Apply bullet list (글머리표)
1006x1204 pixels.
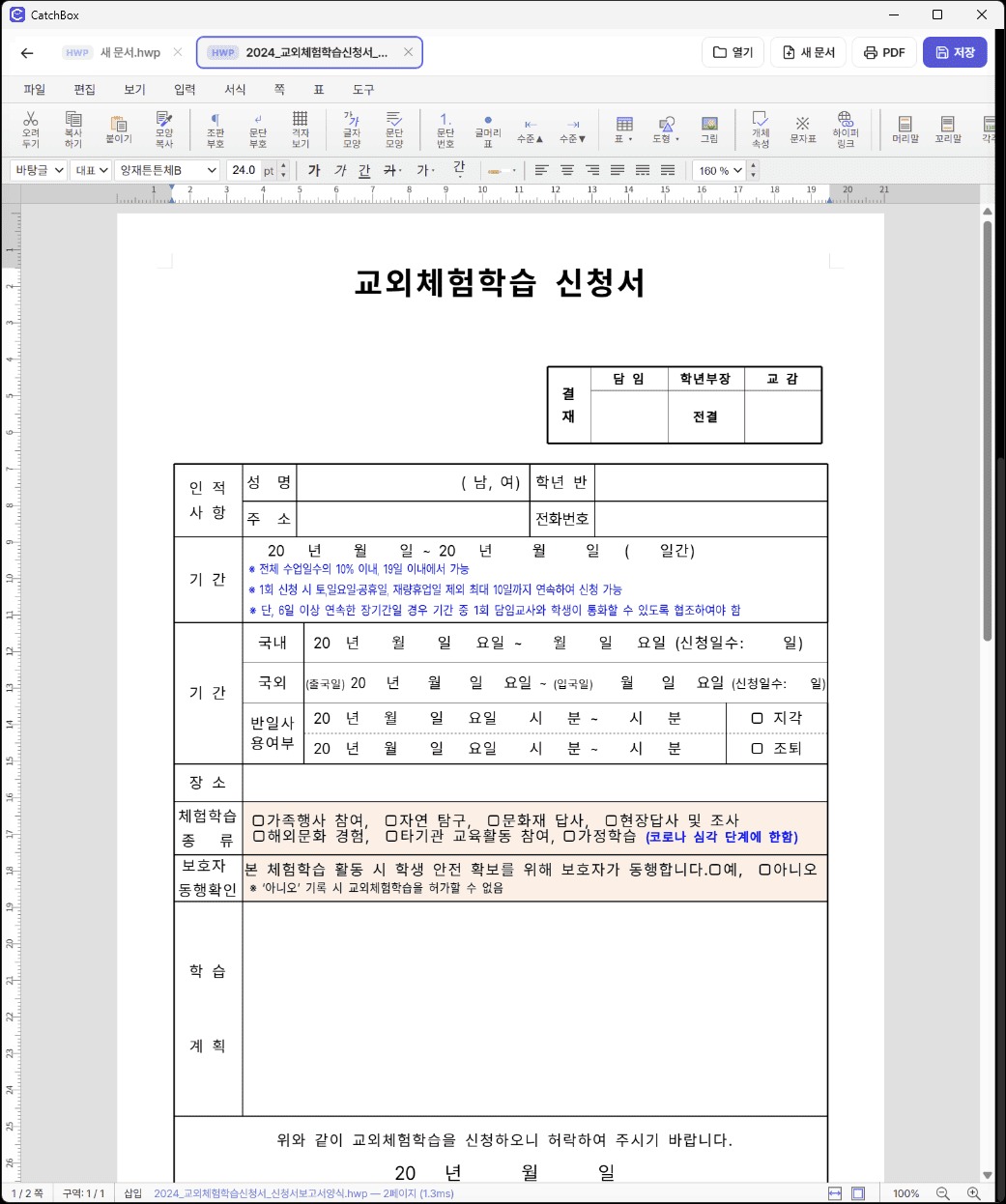488,129
